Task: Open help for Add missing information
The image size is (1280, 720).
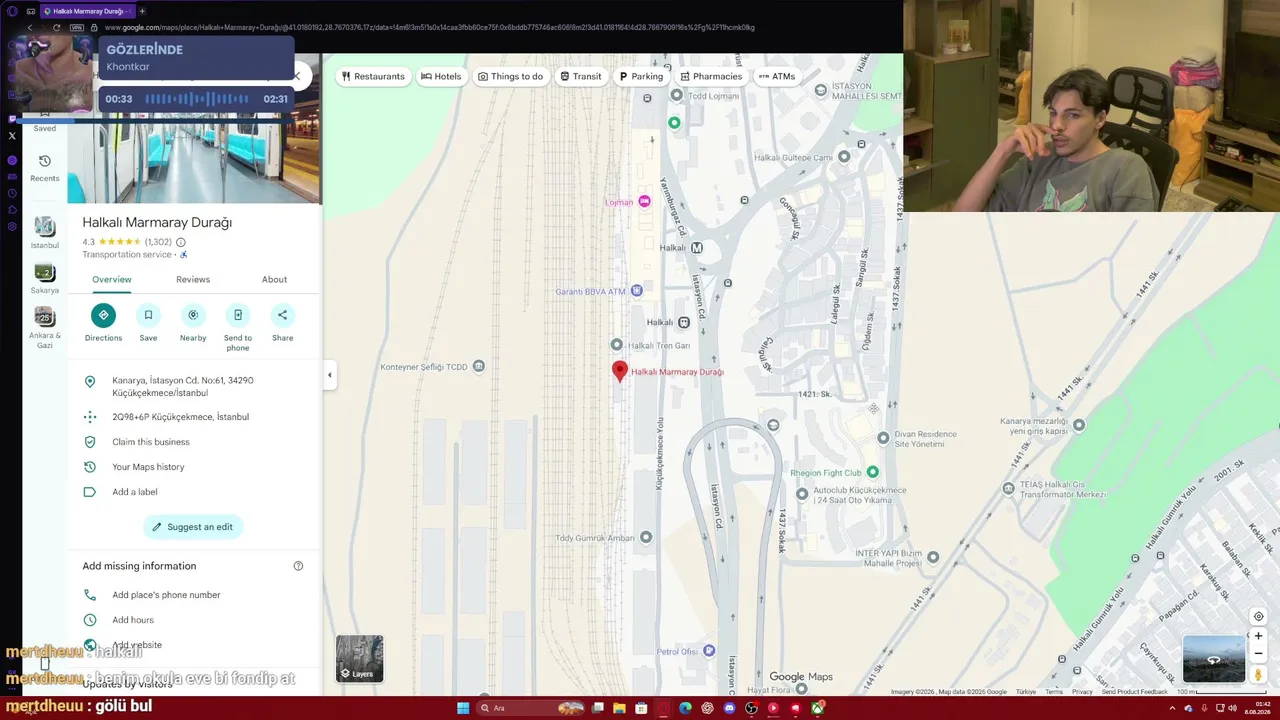Action: pos(298,566)
